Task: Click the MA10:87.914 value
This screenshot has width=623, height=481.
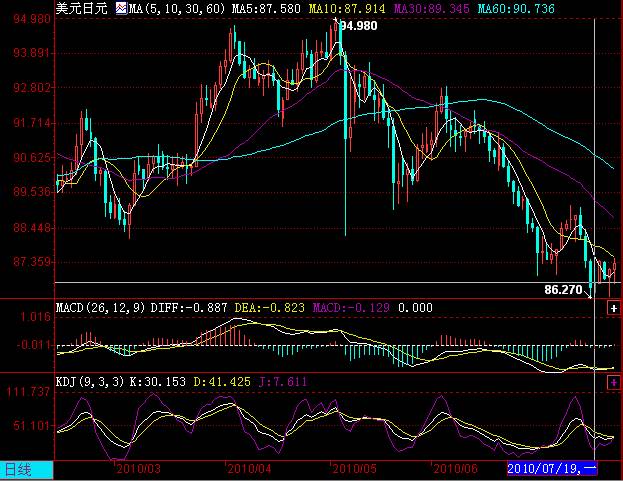Action: click(x=347, y=8)
